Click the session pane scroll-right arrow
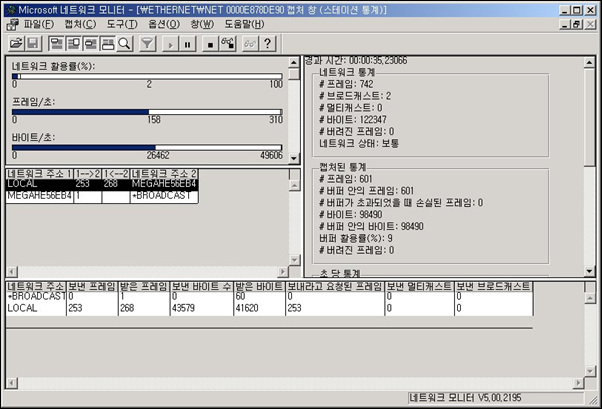 tap(283, 272)
